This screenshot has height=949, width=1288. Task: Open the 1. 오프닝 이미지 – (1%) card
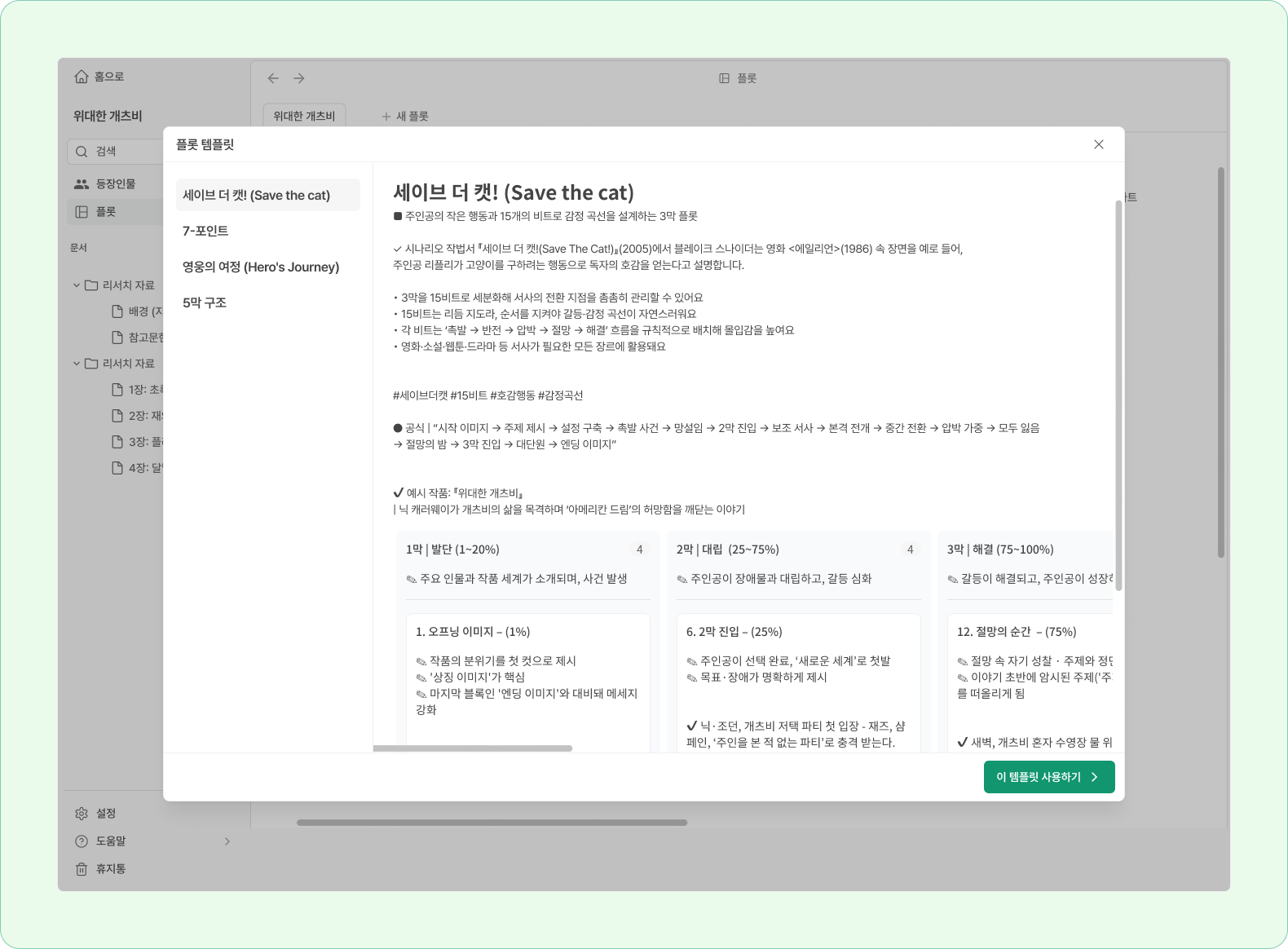pyautogui.click(x=528, y=682)
